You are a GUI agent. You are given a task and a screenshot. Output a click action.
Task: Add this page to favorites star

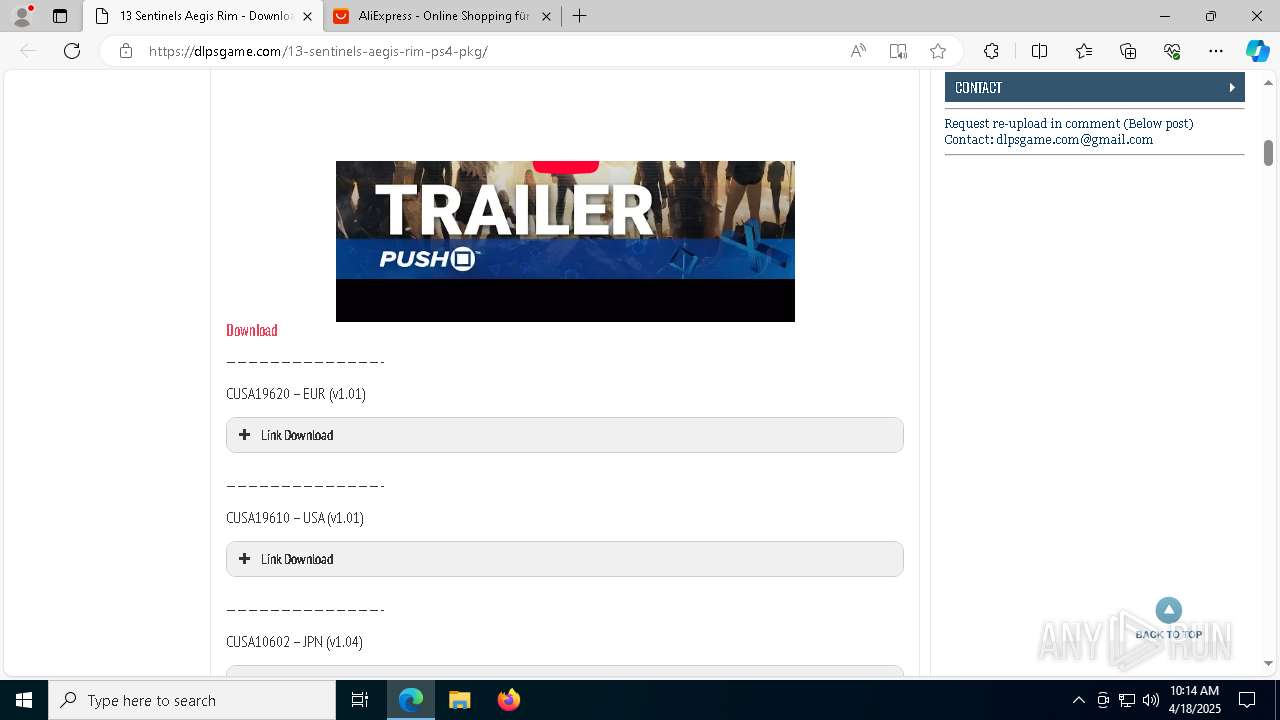(938, 51)
